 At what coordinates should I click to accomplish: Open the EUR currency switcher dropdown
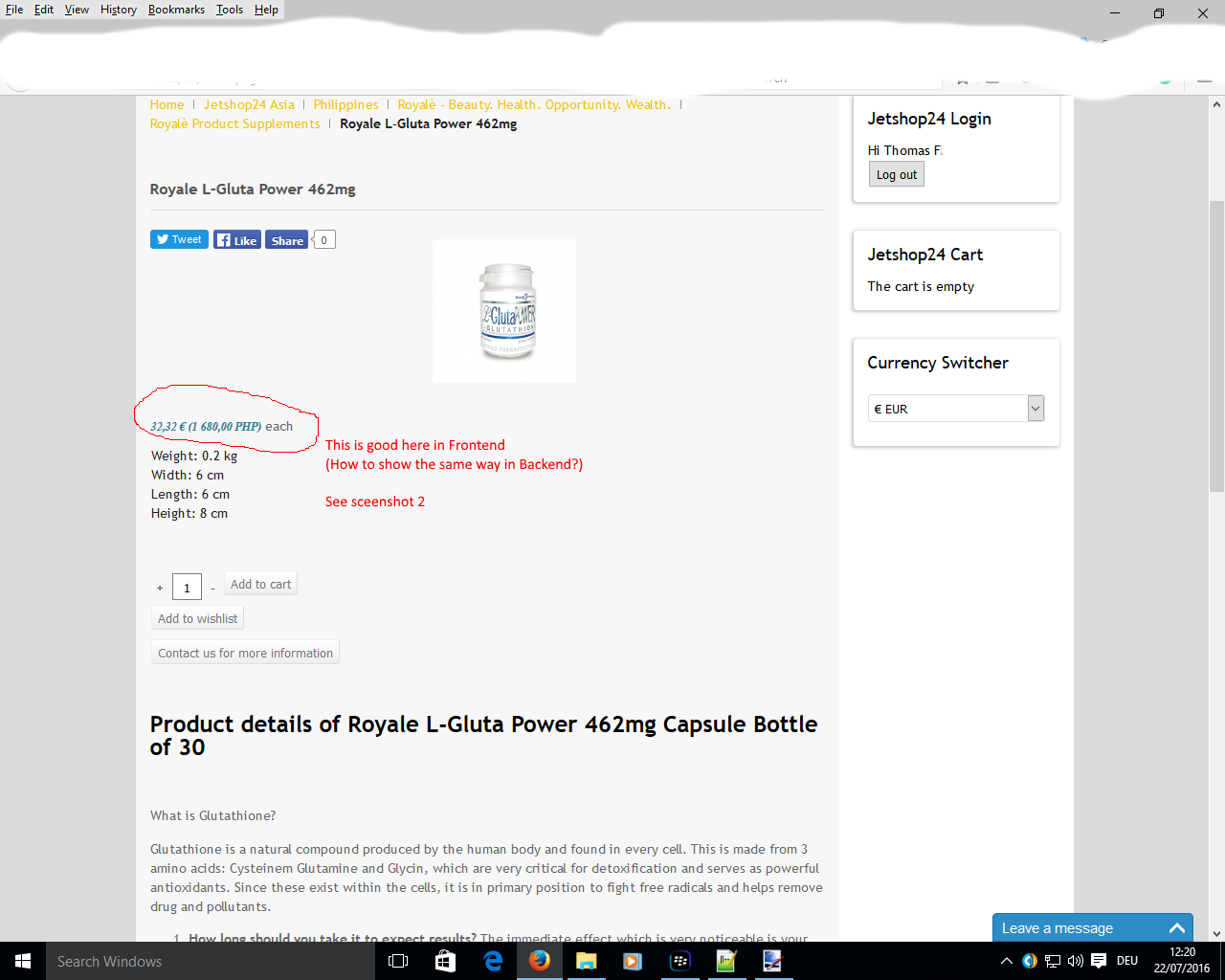tap(956, 409)
